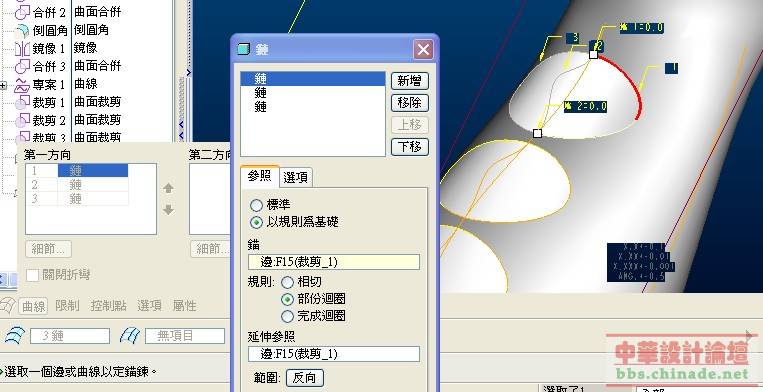The width and height of the screenshot is (763, 392).
Task: Switch to the 選項 tab in dialog
Action: click(295, 178)
